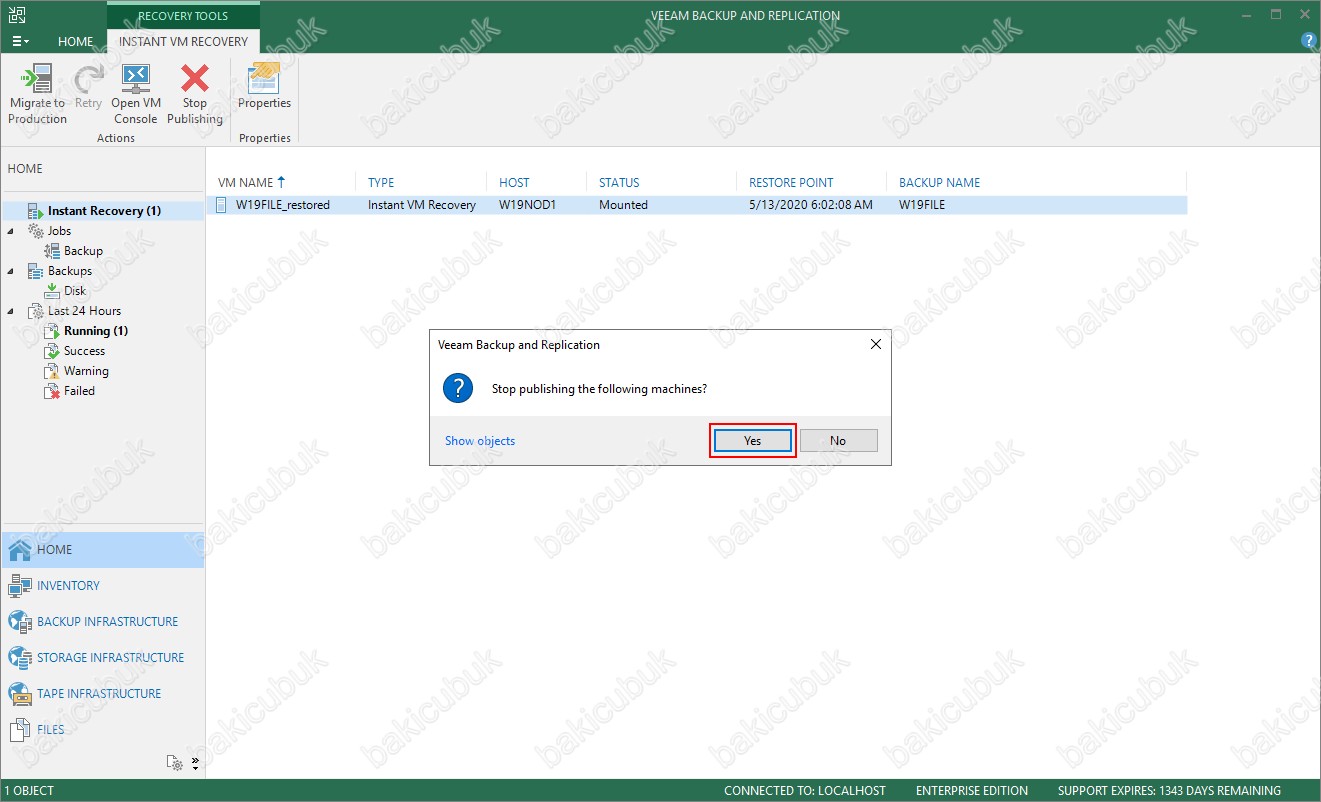Select the Jobs tree item
The width and height of the screenshot is (1321, 802).
(x=59, y=231)
